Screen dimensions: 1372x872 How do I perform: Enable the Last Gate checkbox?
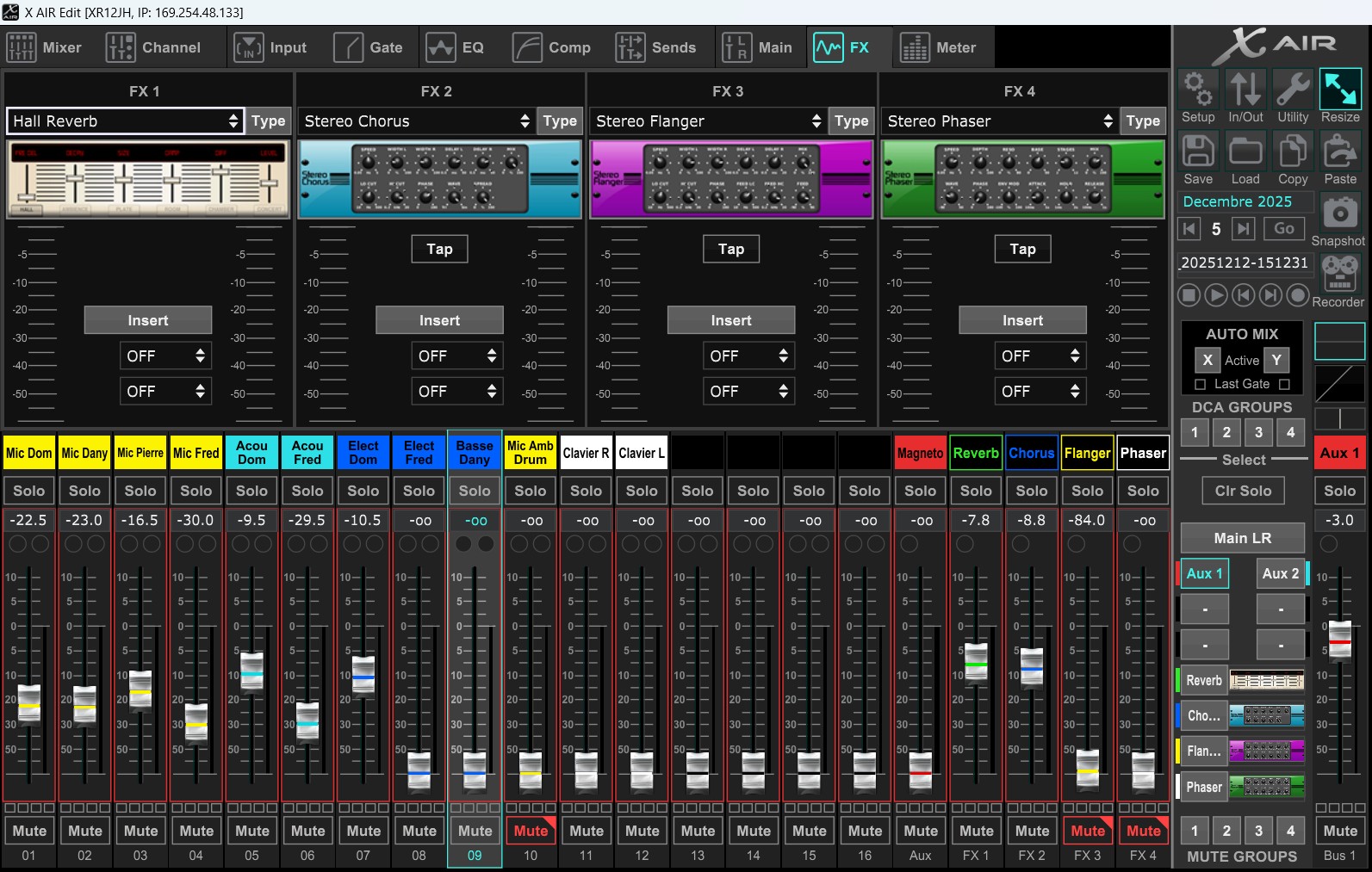(x=1200, y=384)
